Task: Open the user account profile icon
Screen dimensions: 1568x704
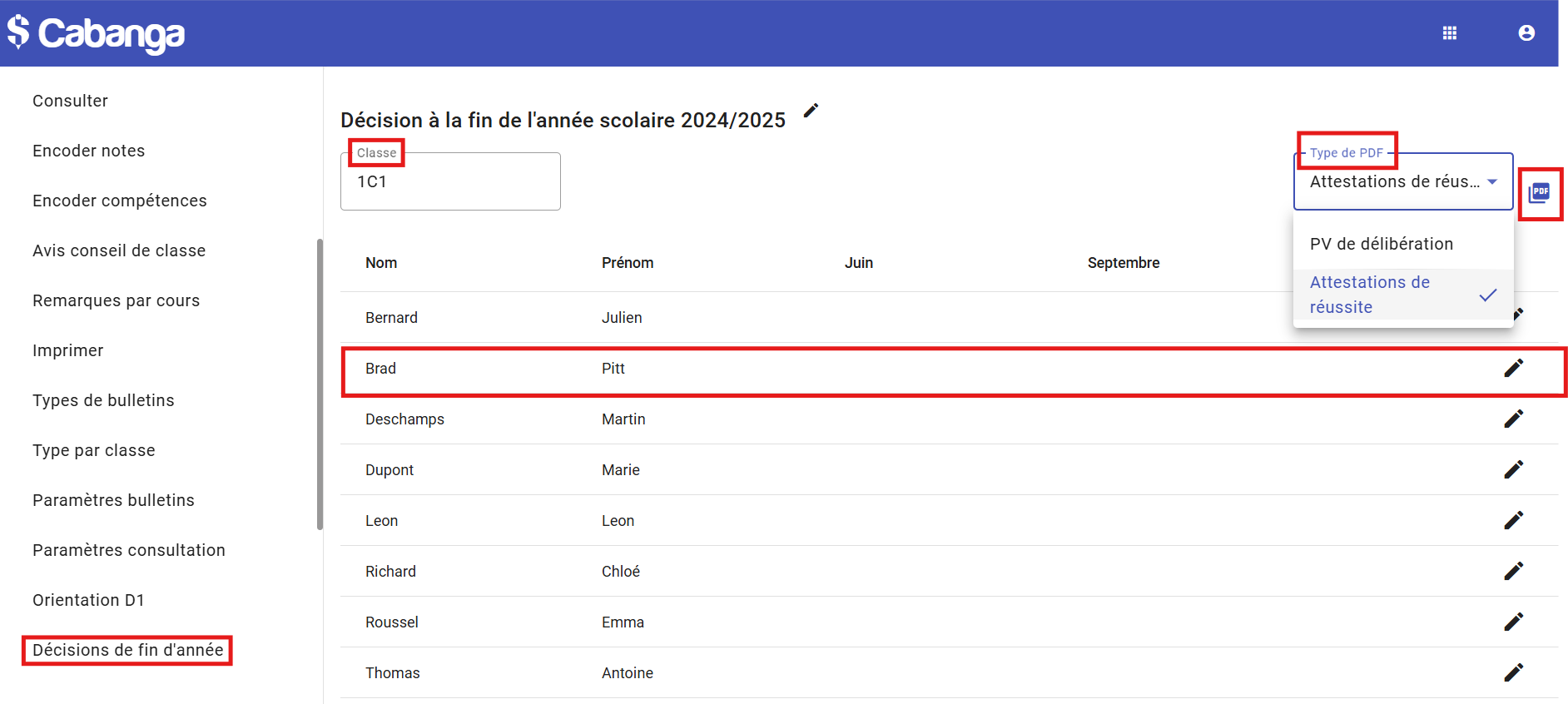Action: click(1526, 33)
